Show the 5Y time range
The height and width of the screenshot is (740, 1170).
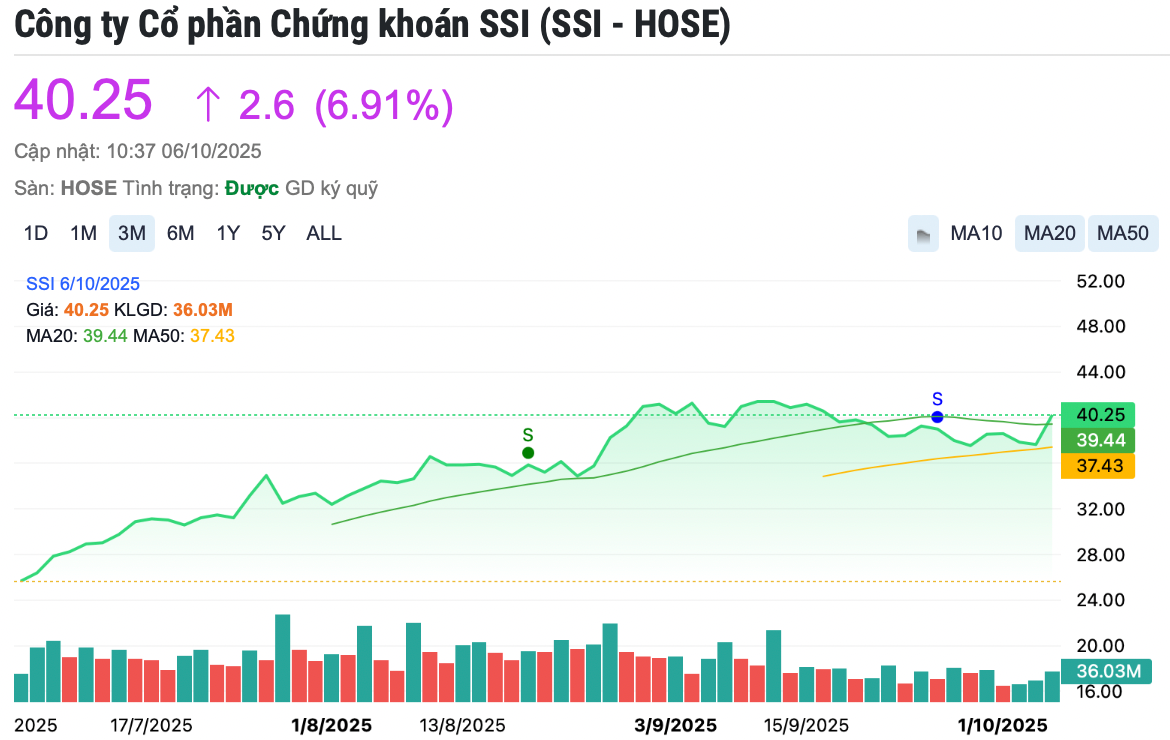pos(273,234)
